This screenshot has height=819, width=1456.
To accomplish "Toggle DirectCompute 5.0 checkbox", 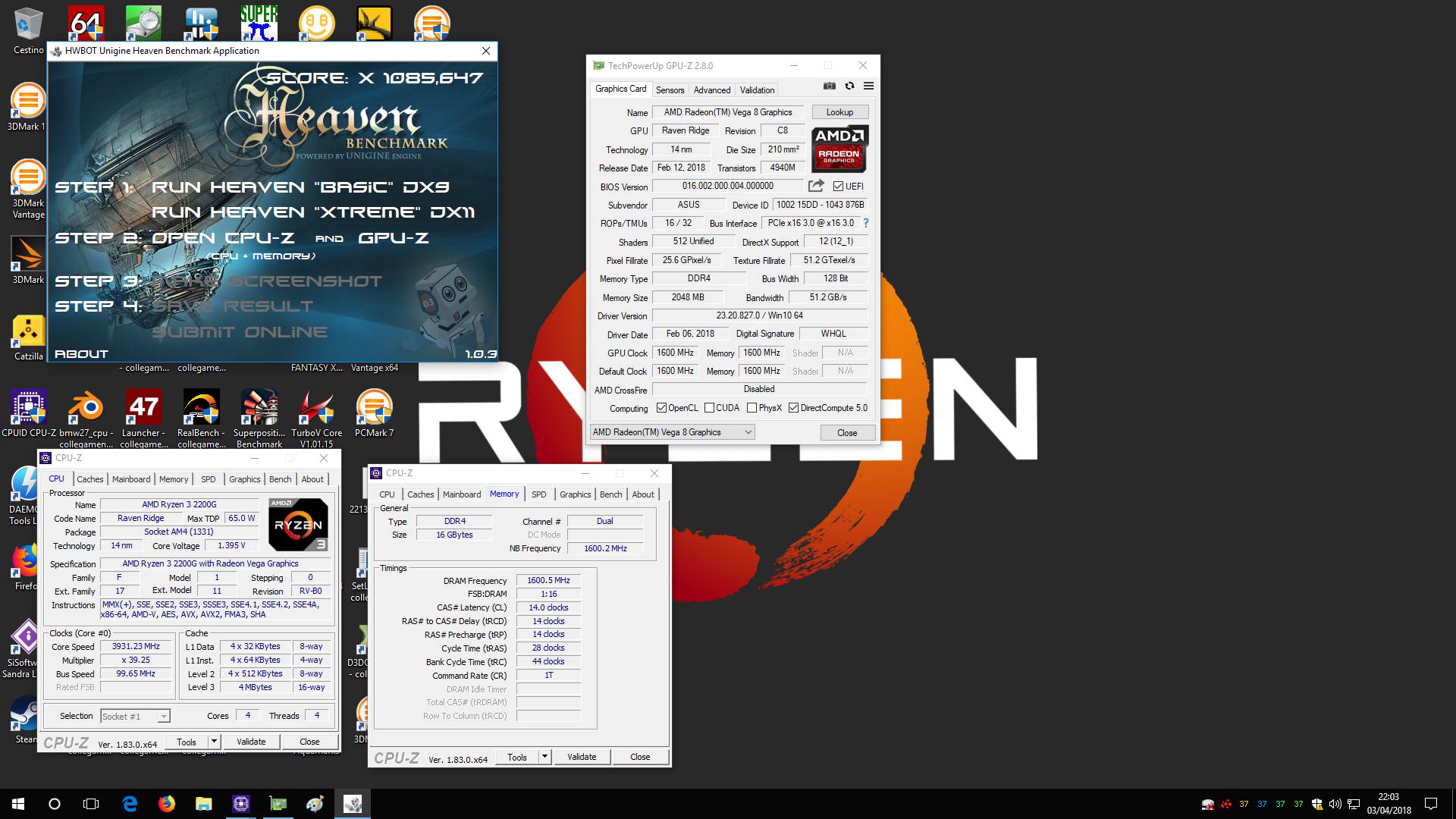I will 793,408.
